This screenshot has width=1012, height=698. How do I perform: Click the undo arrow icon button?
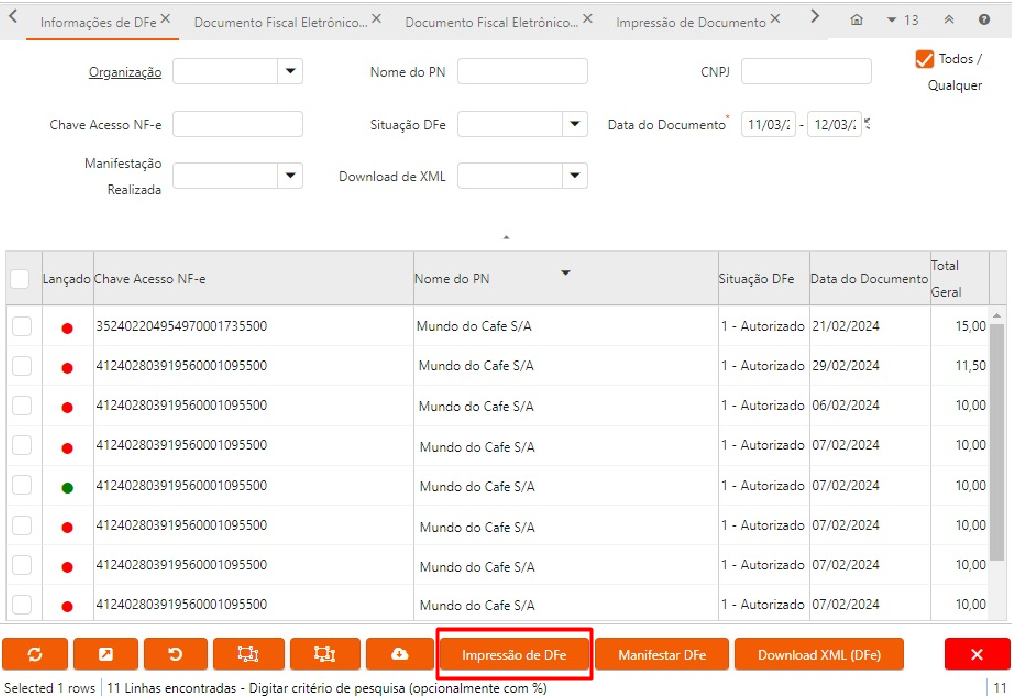tap(176, 654)
